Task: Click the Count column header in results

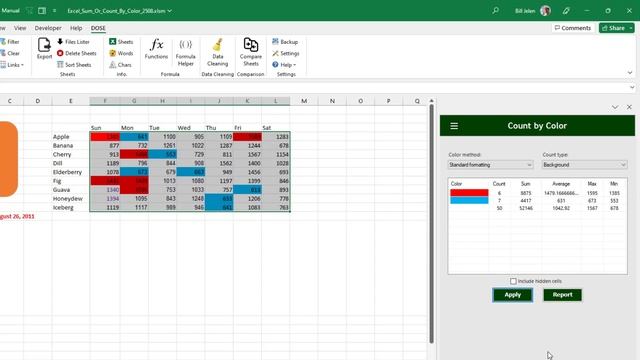Action: click(499, 184)
